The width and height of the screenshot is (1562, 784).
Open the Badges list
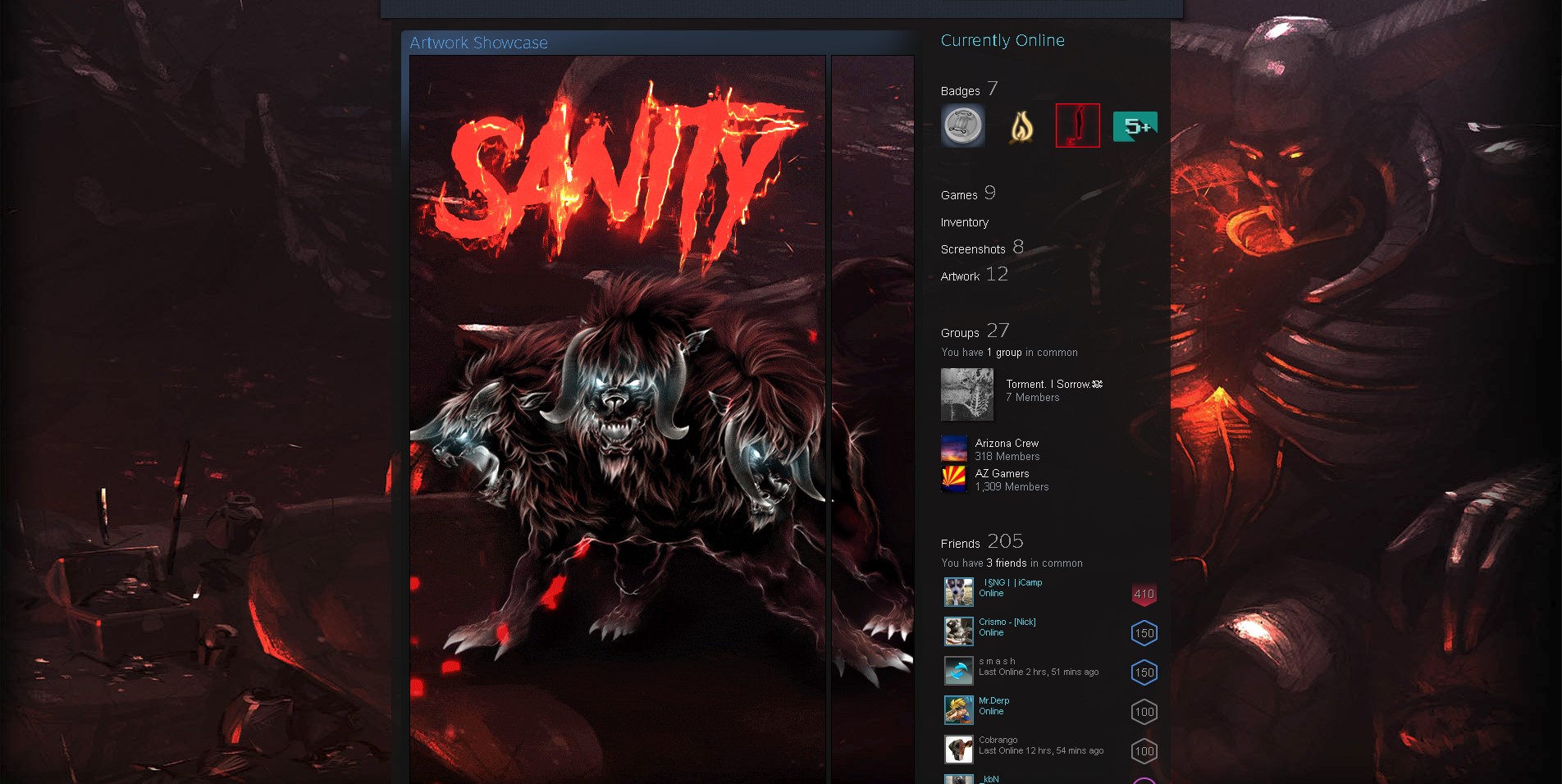point(961,91)
